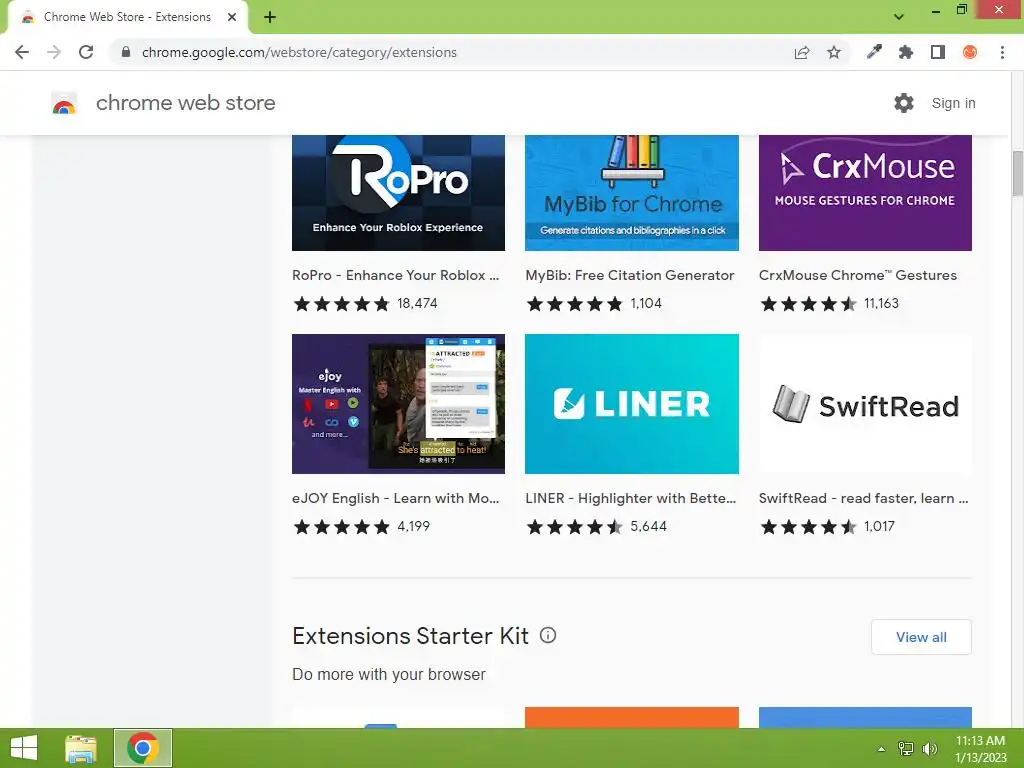The height and width of the screenshot is (768, 1024).
Task: Click eJOY rating count 4,199
Action: pyautogui.click(x=413, y=526)
